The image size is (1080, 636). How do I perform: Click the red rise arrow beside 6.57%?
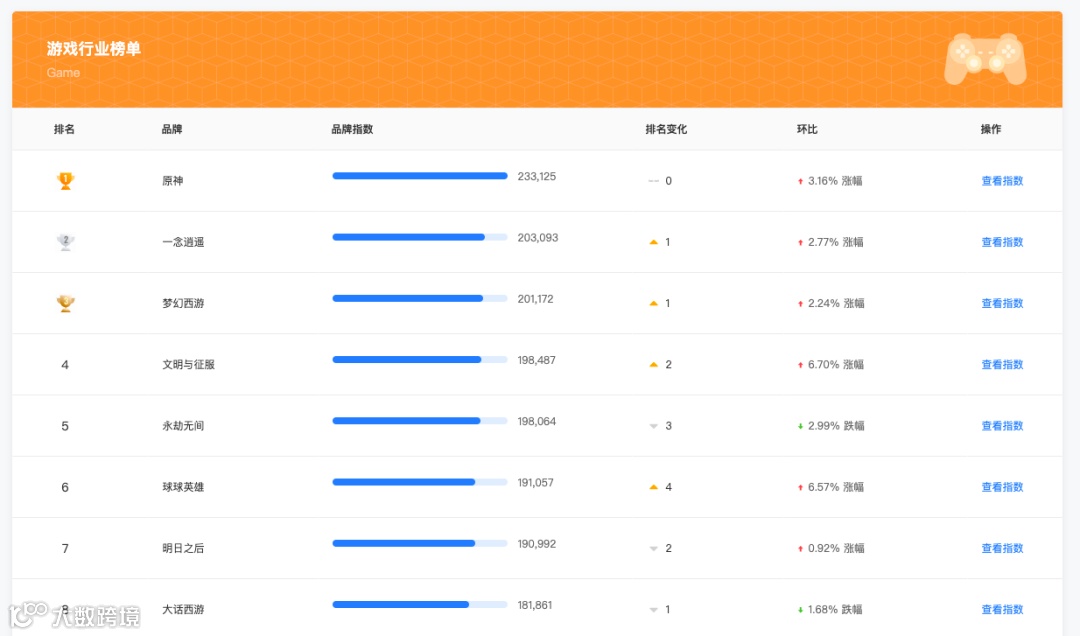click(800, 488)
